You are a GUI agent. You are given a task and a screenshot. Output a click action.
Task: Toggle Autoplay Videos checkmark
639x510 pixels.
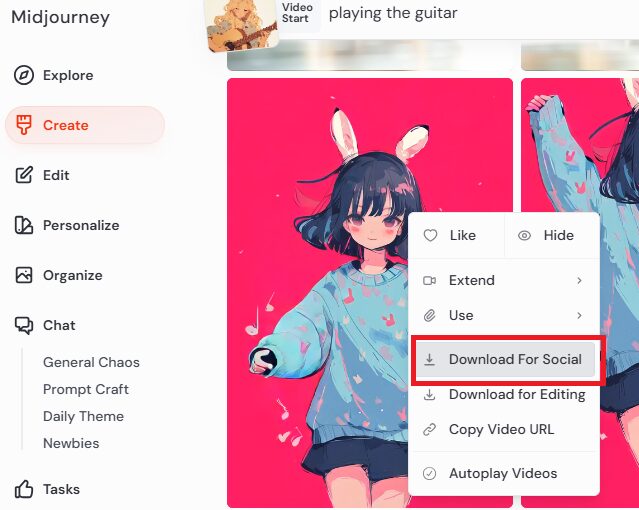tap(430, 473)
